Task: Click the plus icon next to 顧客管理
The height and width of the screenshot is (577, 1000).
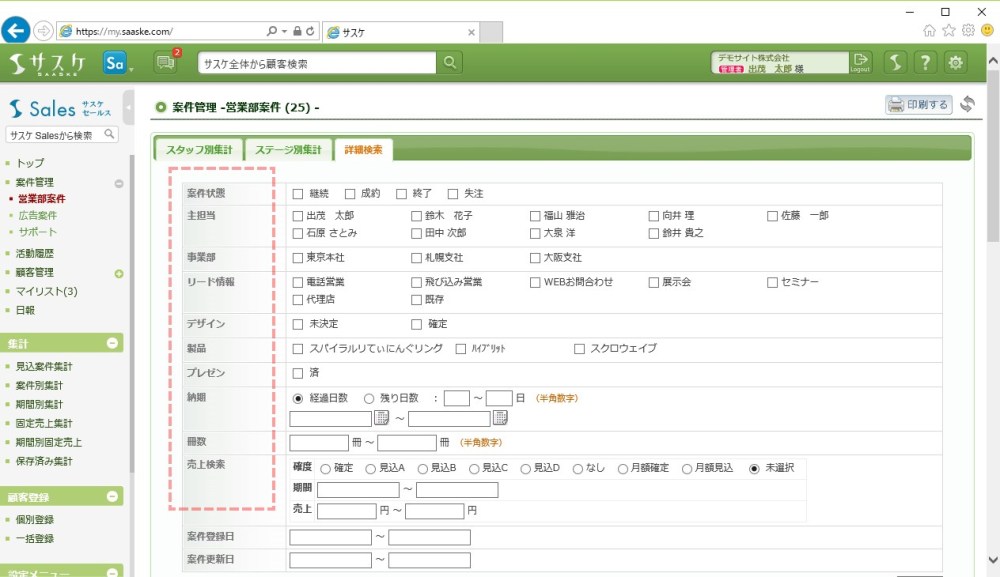Action: click(x=119, y=273)
